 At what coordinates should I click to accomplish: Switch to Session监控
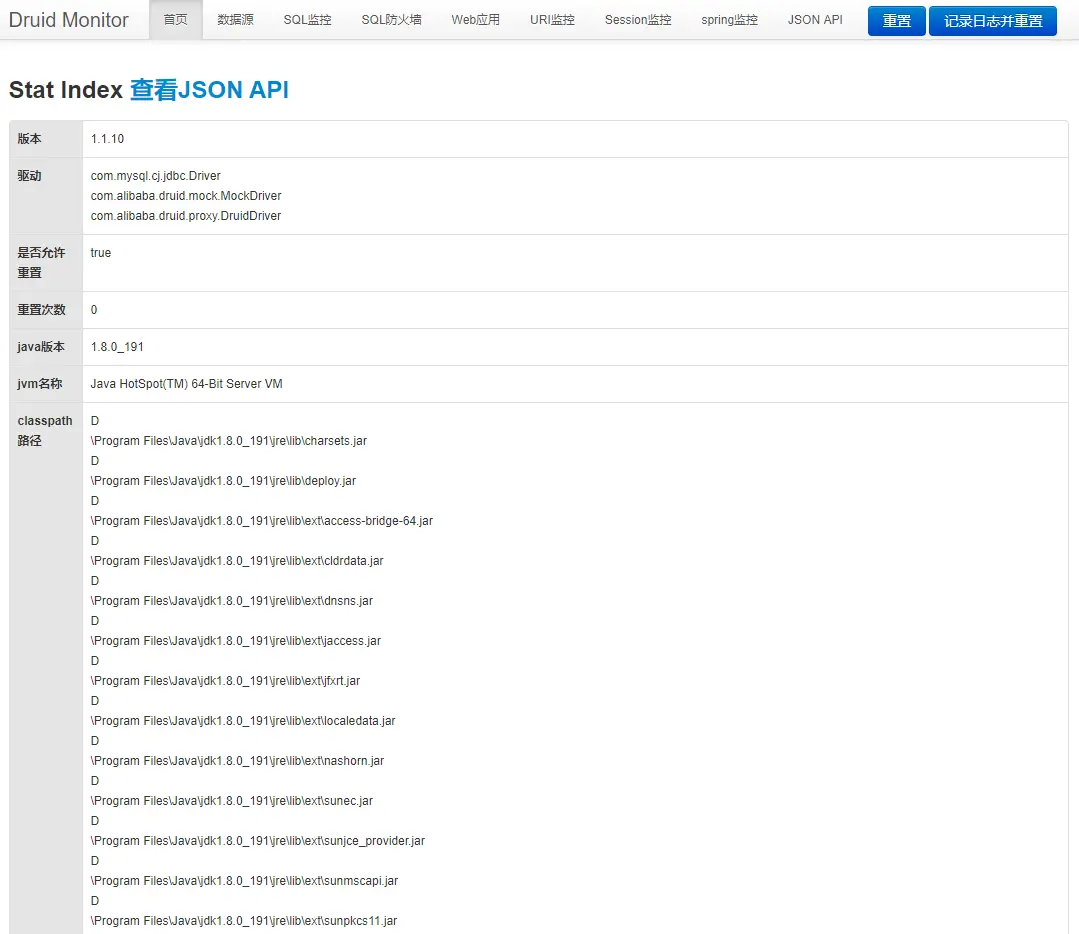point(637,19)
